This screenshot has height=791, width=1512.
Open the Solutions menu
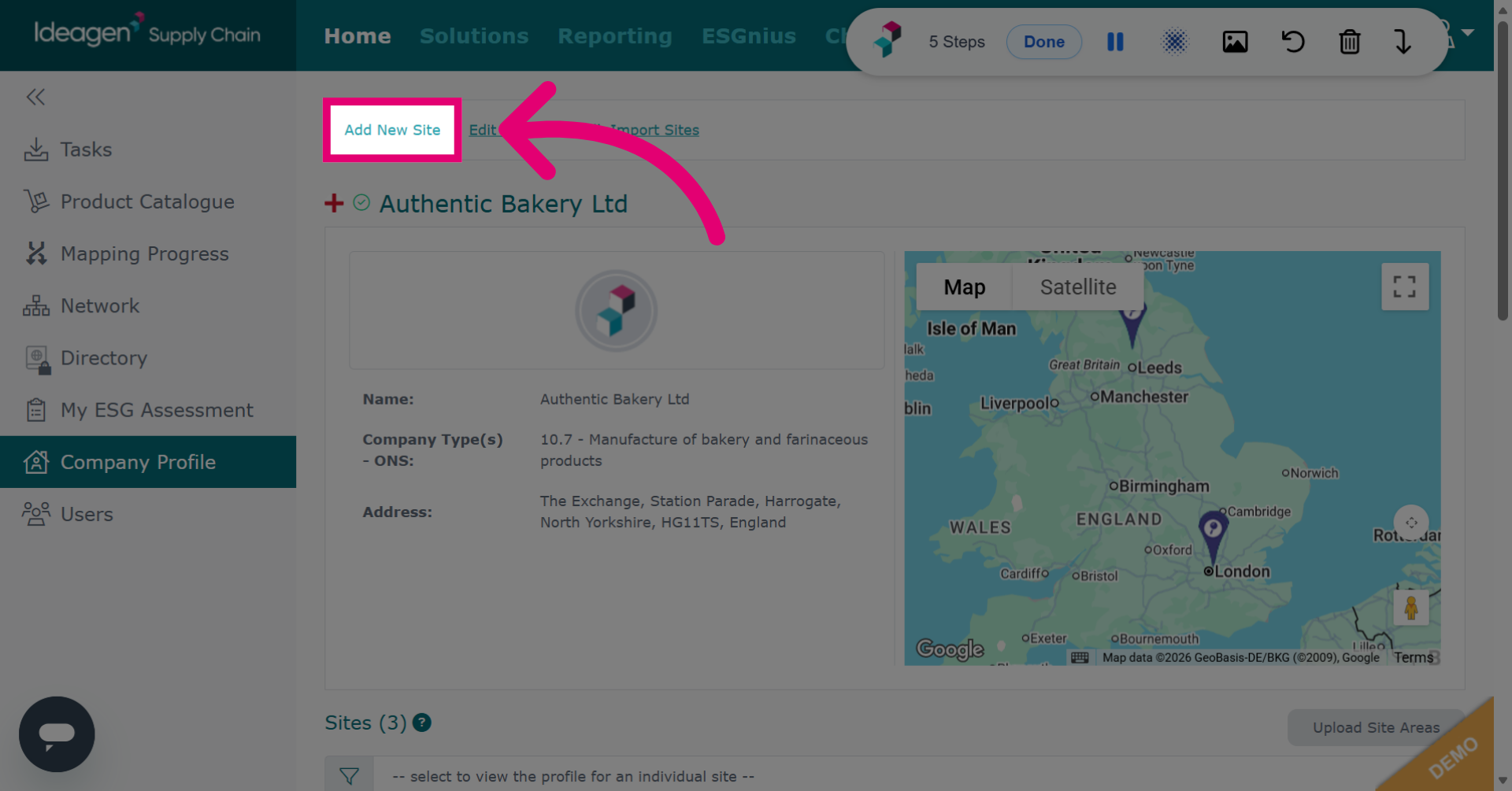point(474,36)
